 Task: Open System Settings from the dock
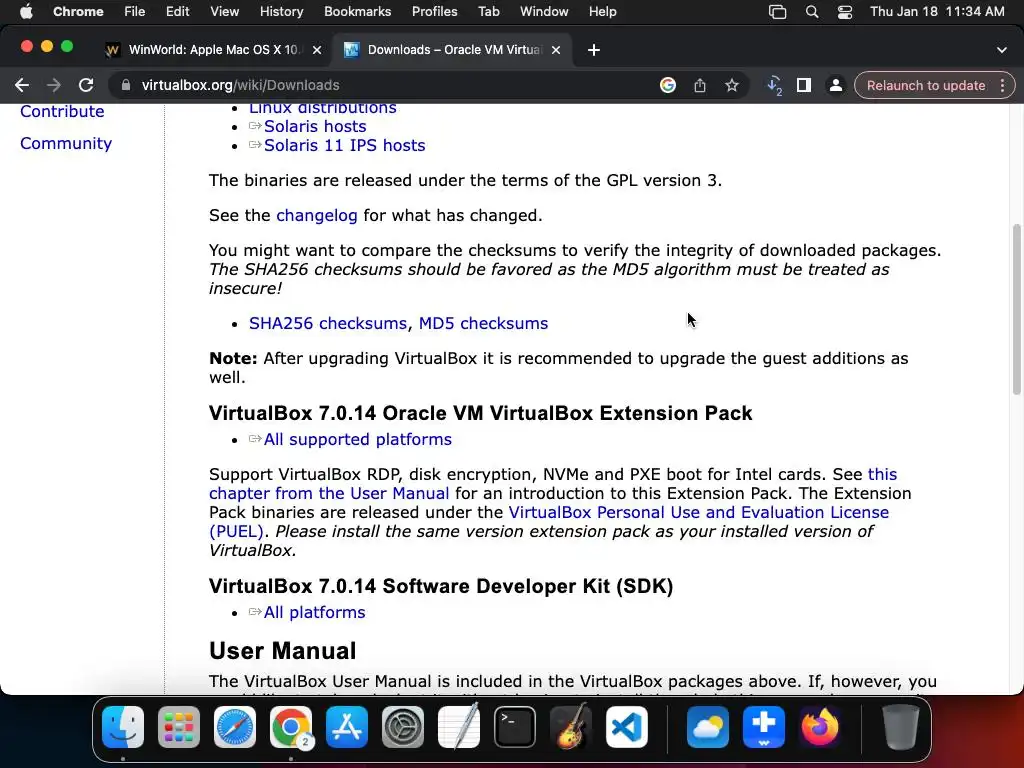point(403,726)
